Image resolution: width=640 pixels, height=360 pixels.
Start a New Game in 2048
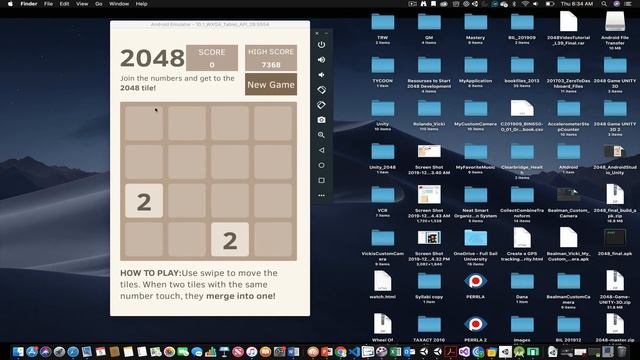[x=271, y=84]
